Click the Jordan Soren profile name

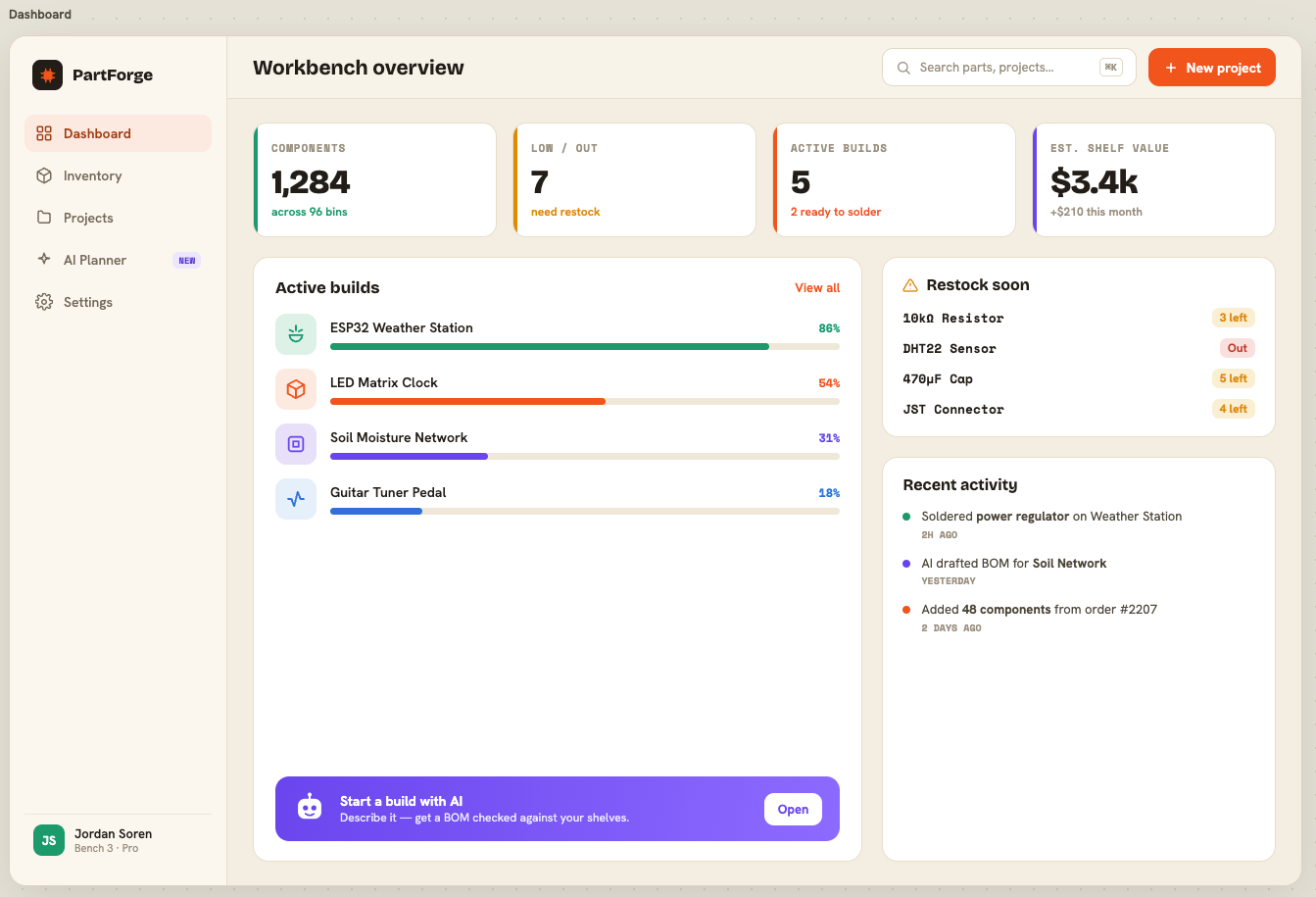pos(114,833)
